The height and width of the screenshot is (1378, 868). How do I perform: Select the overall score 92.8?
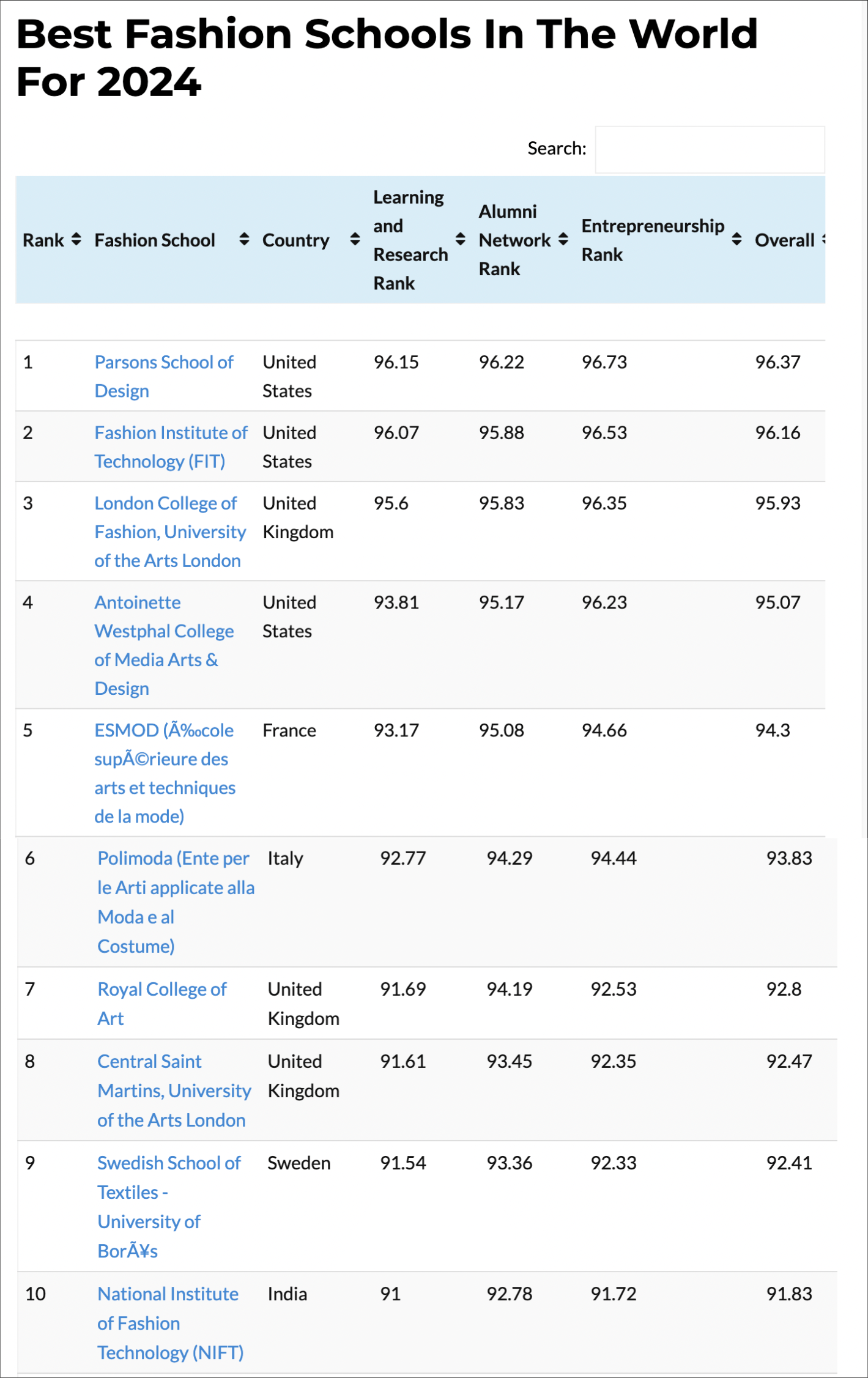pos(784,989)
